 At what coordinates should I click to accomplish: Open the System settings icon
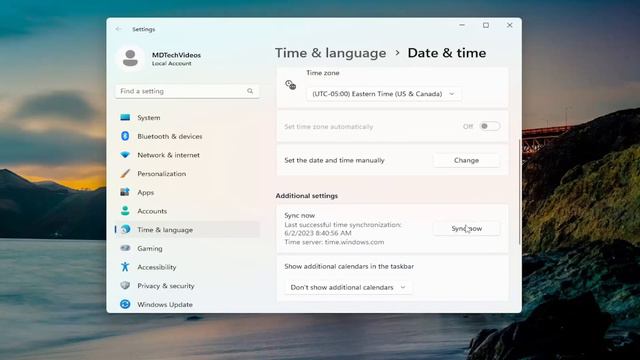(125, 118)
